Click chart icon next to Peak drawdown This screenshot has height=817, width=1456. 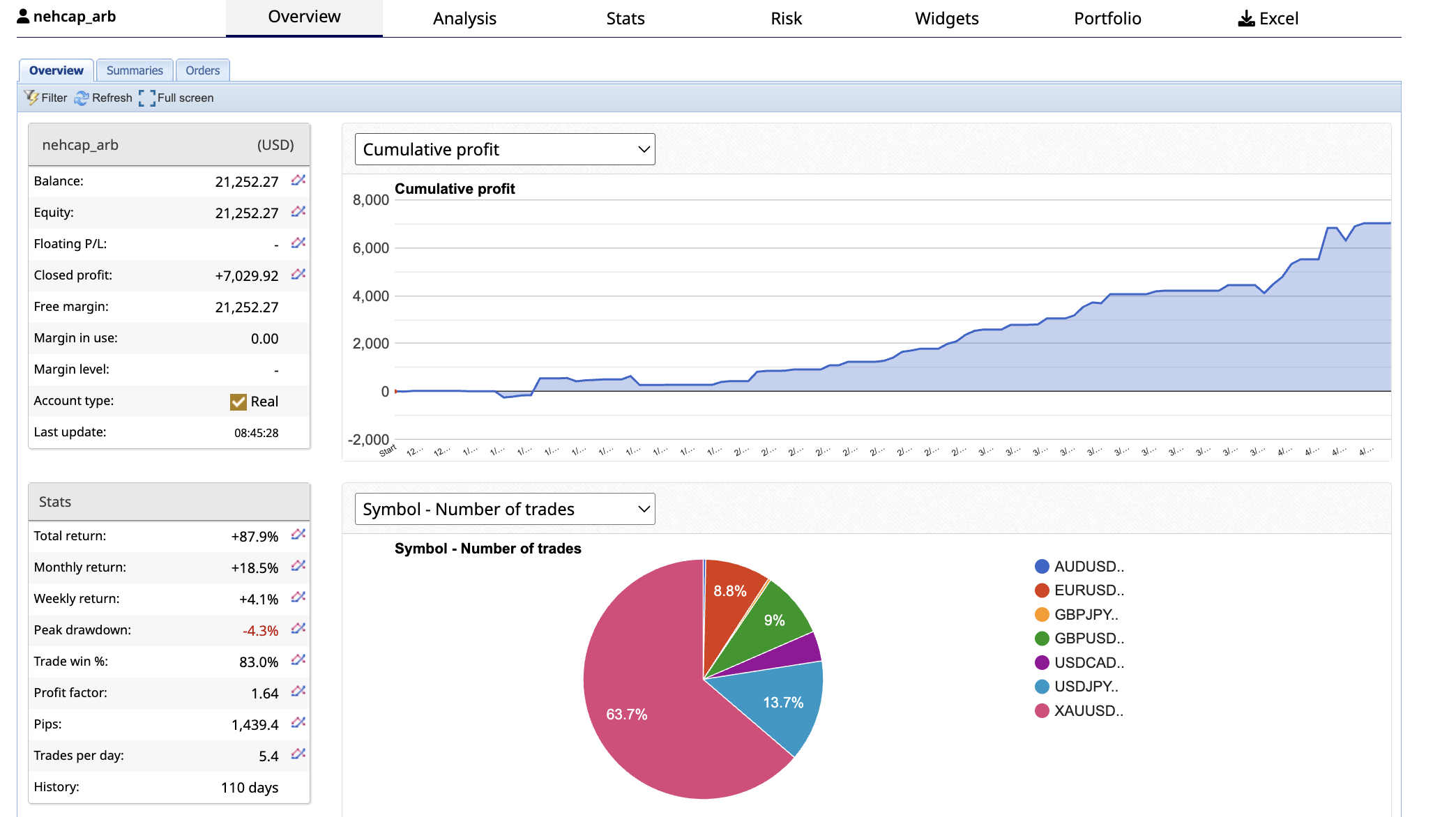pyautogui.click(x=298, y=629)
